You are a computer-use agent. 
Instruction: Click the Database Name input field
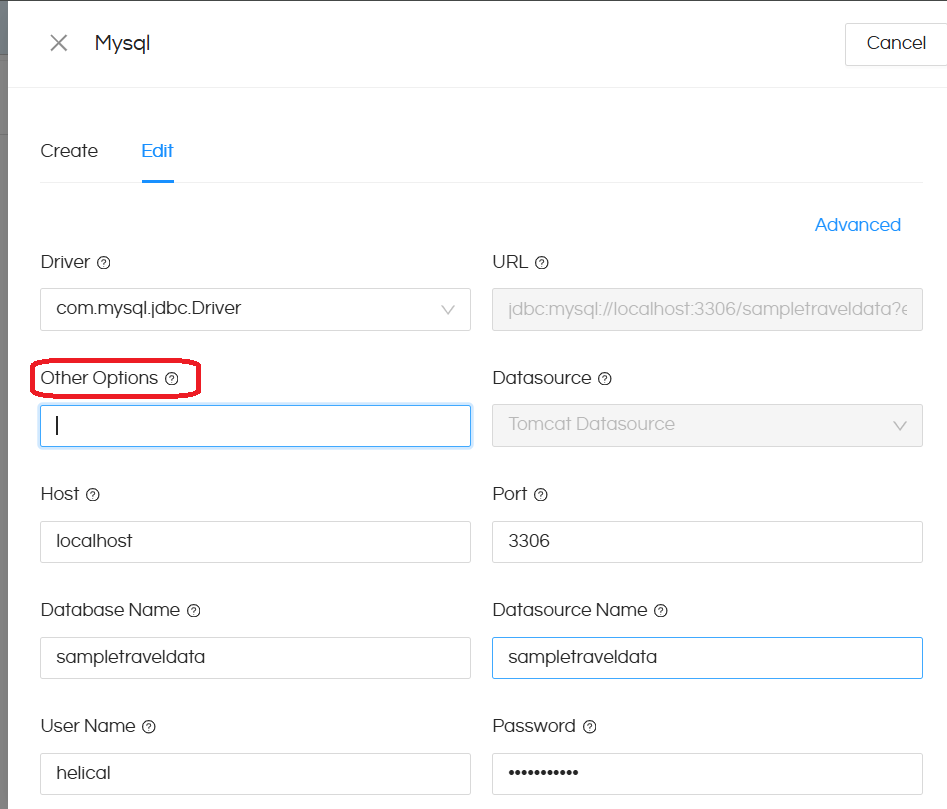(255, 657)
